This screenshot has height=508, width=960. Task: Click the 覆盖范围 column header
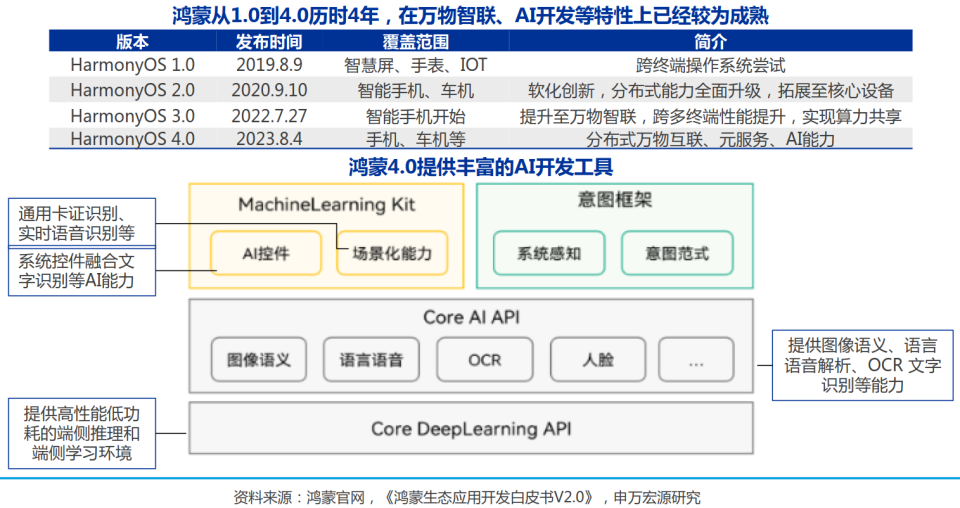coord(416,42)
